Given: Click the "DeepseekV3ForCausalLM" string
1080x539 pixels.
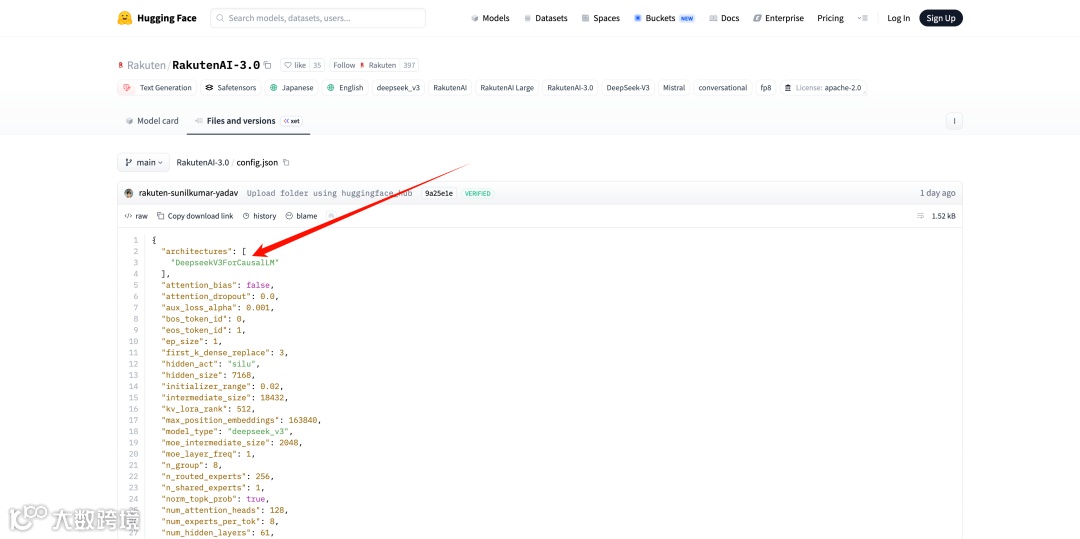Looking at the screenshot, I should coord(225,262).
